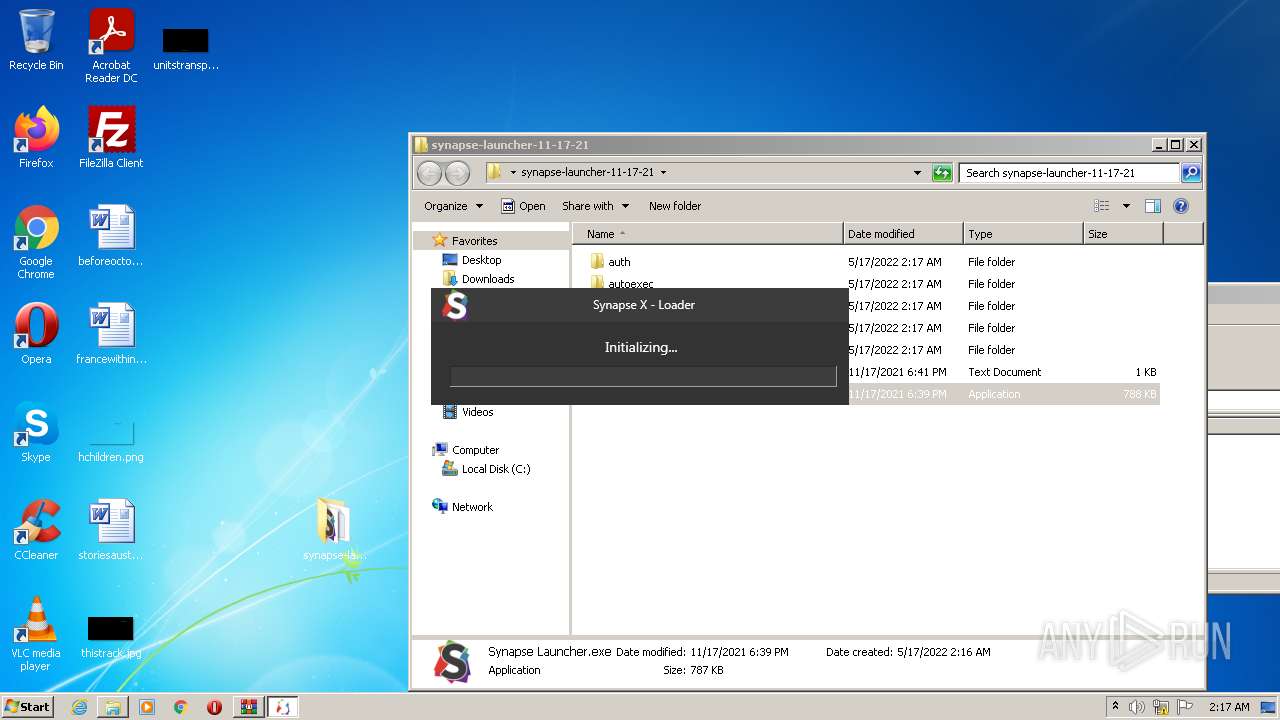Open Skype desktop shortcut
Screen dimensions: 1280x720
pyautogui.click(x=36, y=432)
